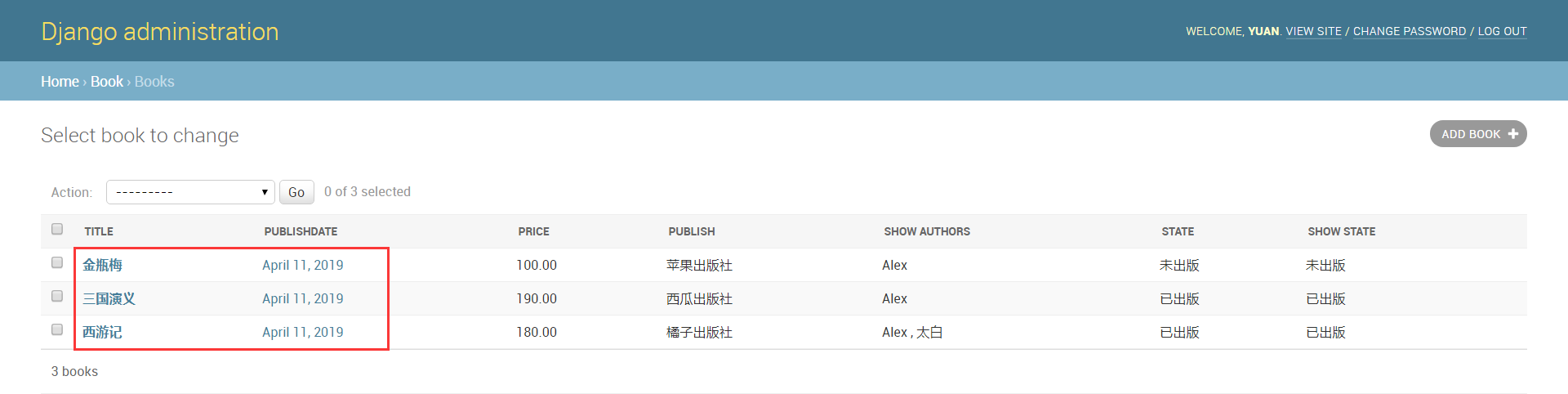Click the Price column header
Viewport: 1568px width, 394px height.
coord(533,231)
